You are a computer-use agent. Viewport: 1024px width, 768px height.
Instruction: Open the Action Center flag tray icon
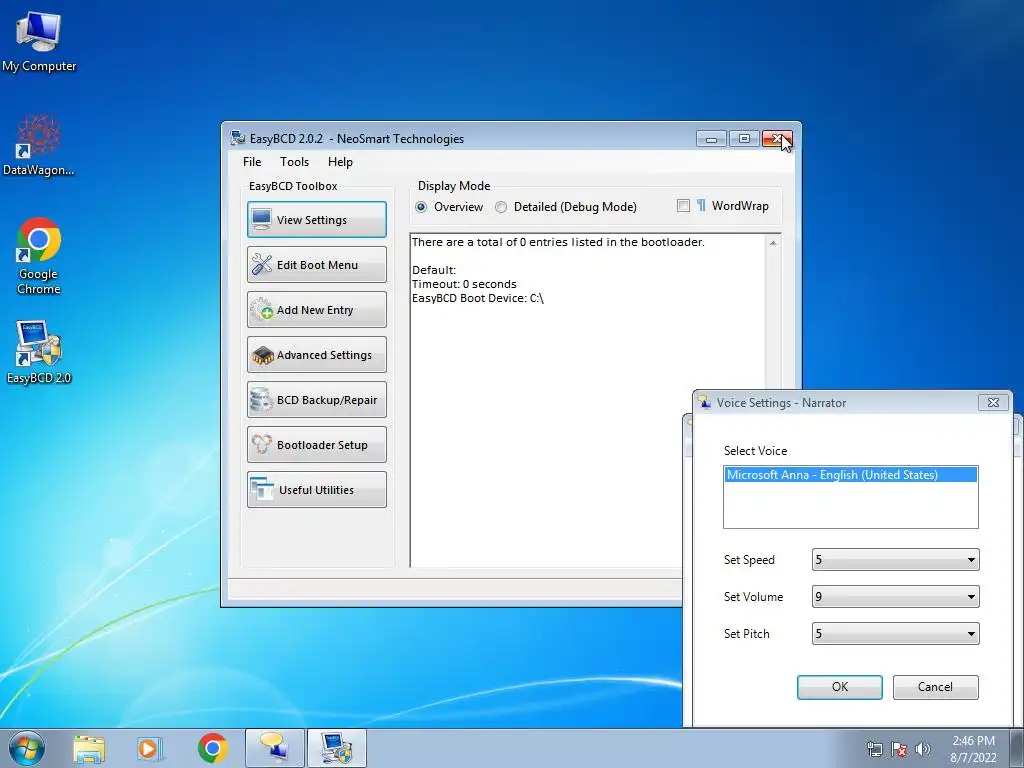(x=899, y=749)
